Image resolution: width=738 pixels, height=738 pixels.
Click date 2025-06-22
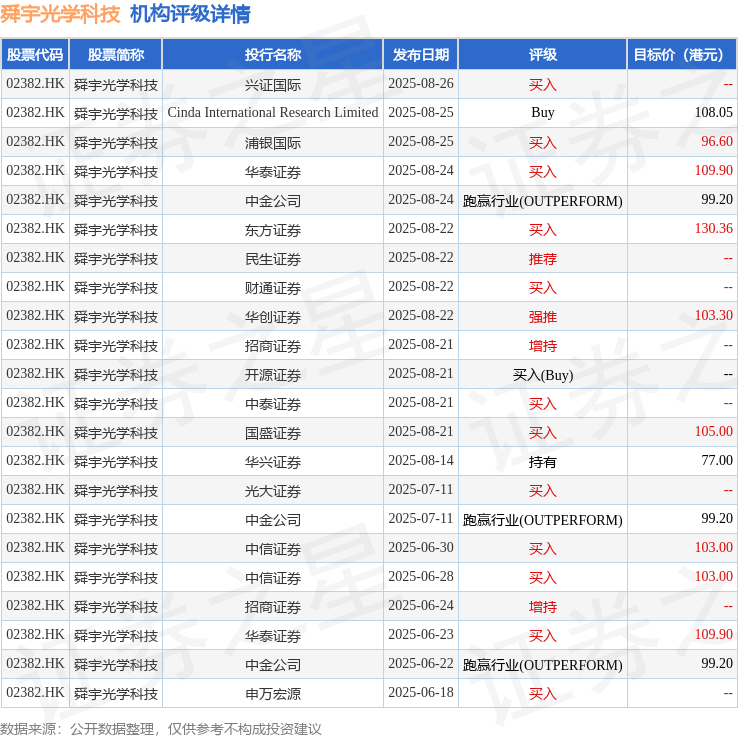421,663
